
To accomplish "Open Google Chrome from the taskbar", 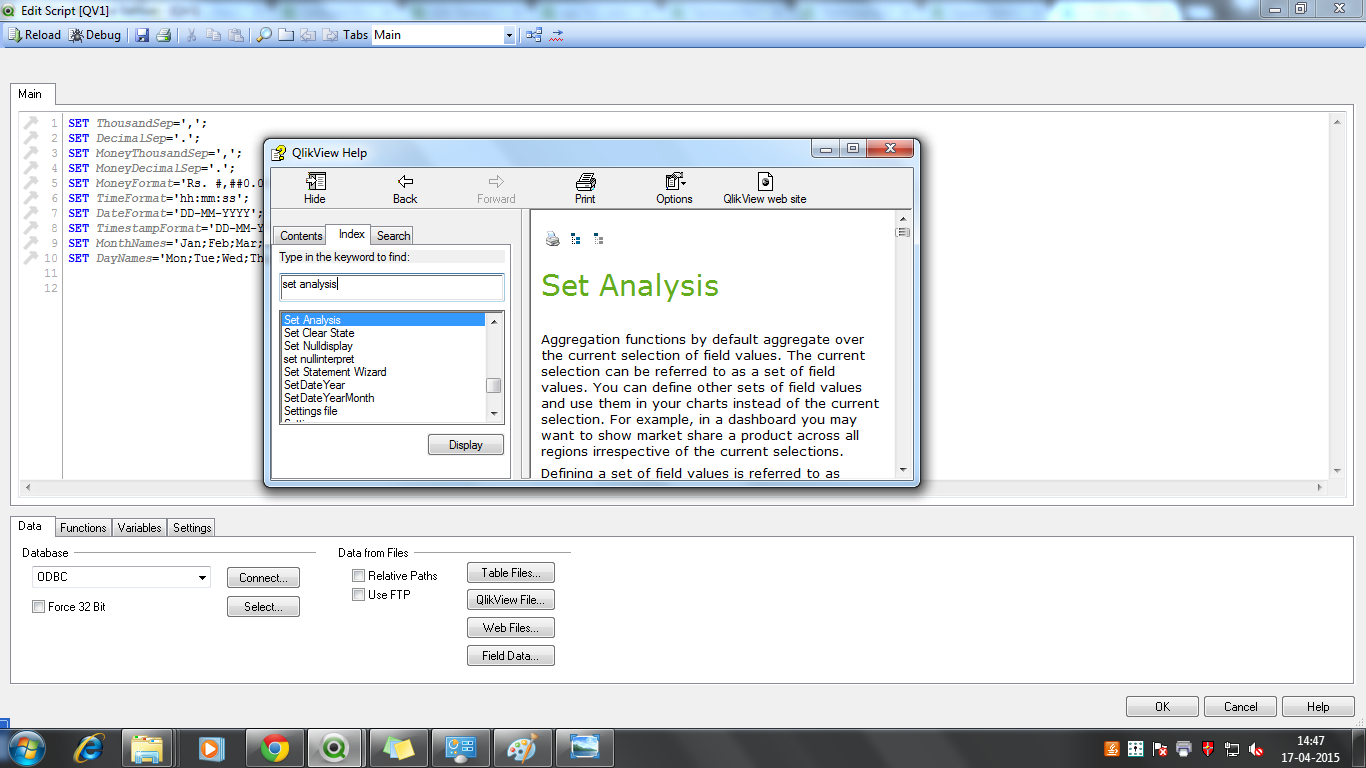I will [x=275, y=748].
